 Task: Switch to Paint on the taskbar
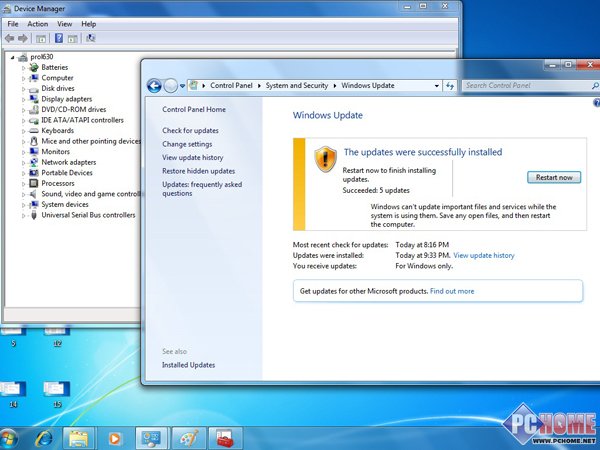[189, 439]
